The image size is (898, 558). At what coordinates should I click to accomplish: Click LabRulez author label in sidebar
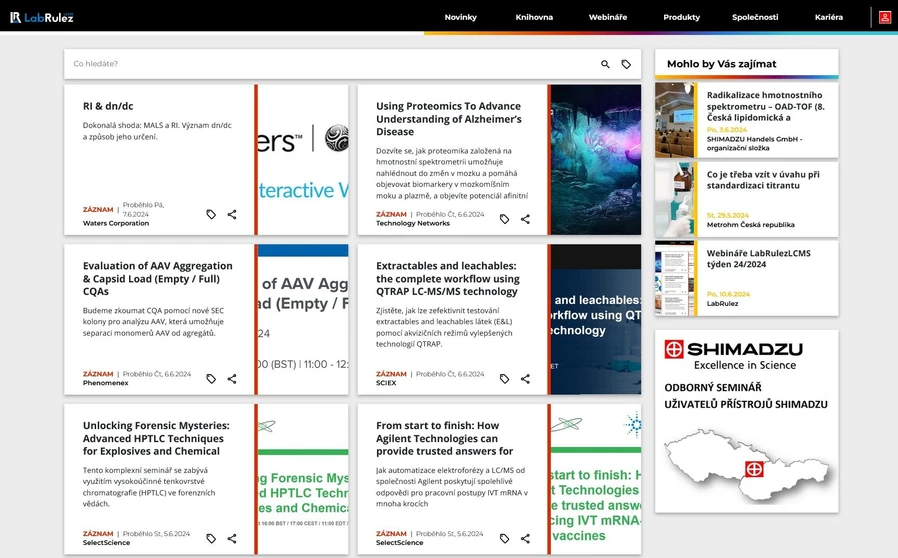pyautogui.click(x=722, y=303)
